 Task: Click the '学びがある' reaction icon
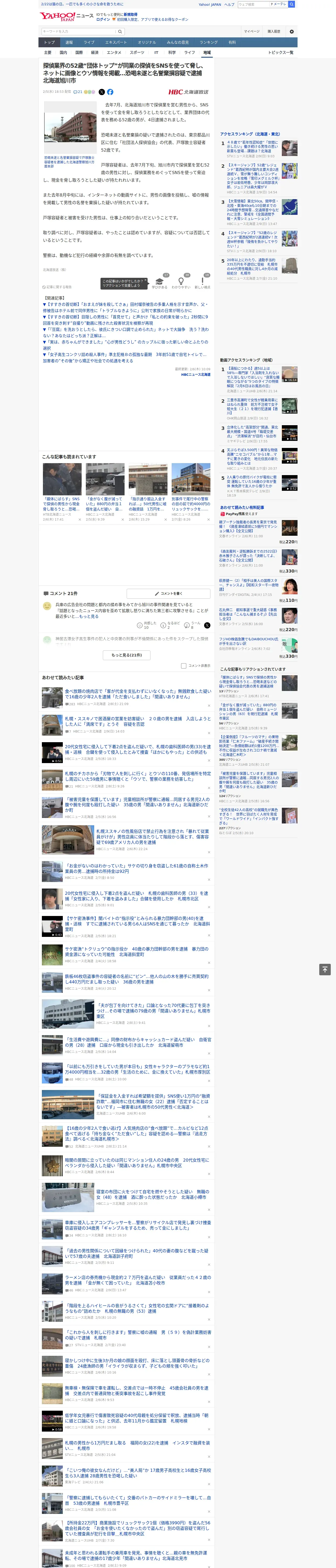click(160, 282)
